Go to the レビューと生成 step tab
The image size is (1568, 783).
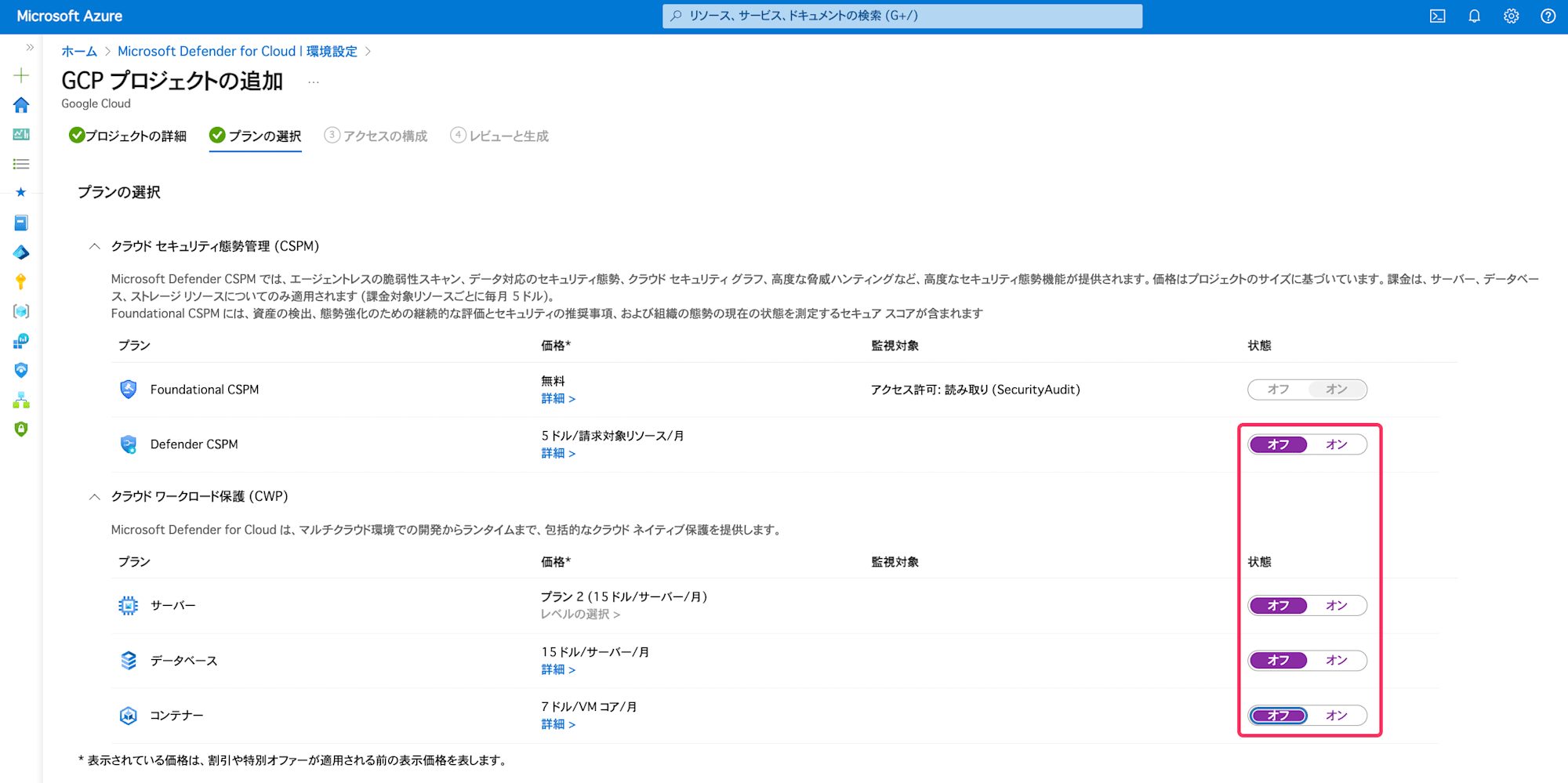click(x=499, y=136)
